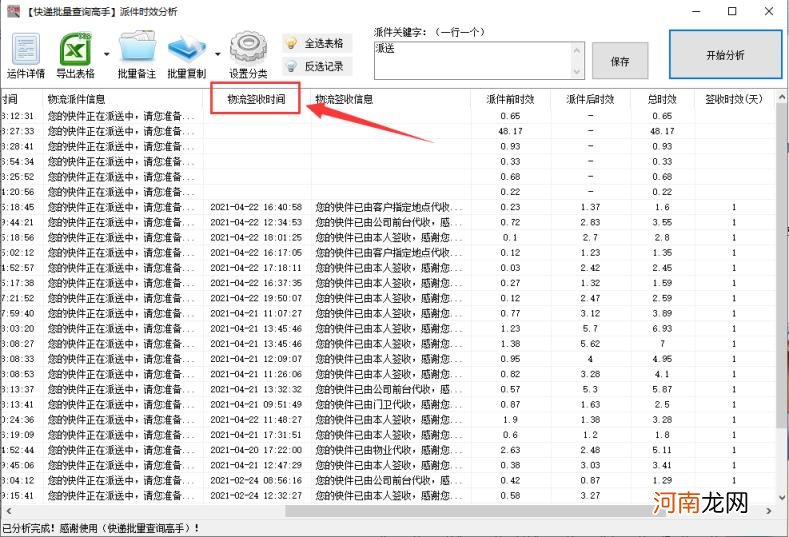Sort by 物流签收时间 column header
Image resolution: width=789 pixels, height=537 pixels.
click(x=257, y=99)
